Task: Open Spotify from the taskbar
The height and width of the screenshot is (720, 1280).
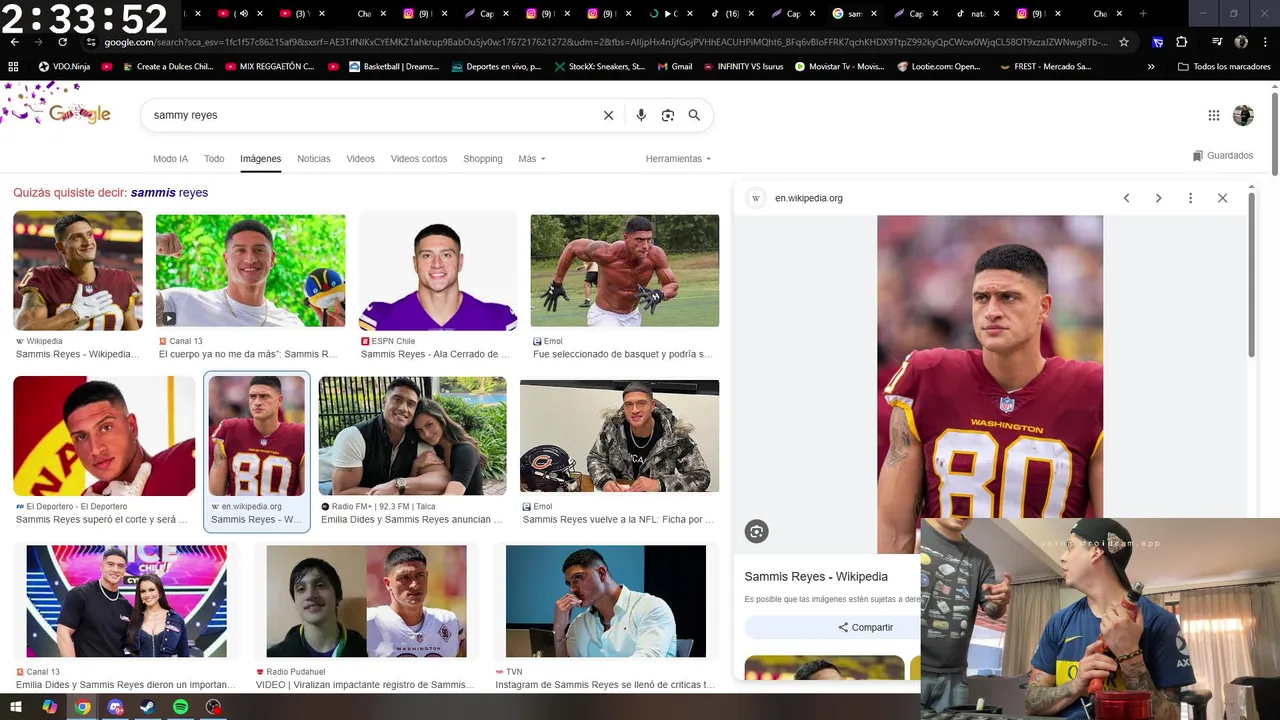Action: point(180,707)
